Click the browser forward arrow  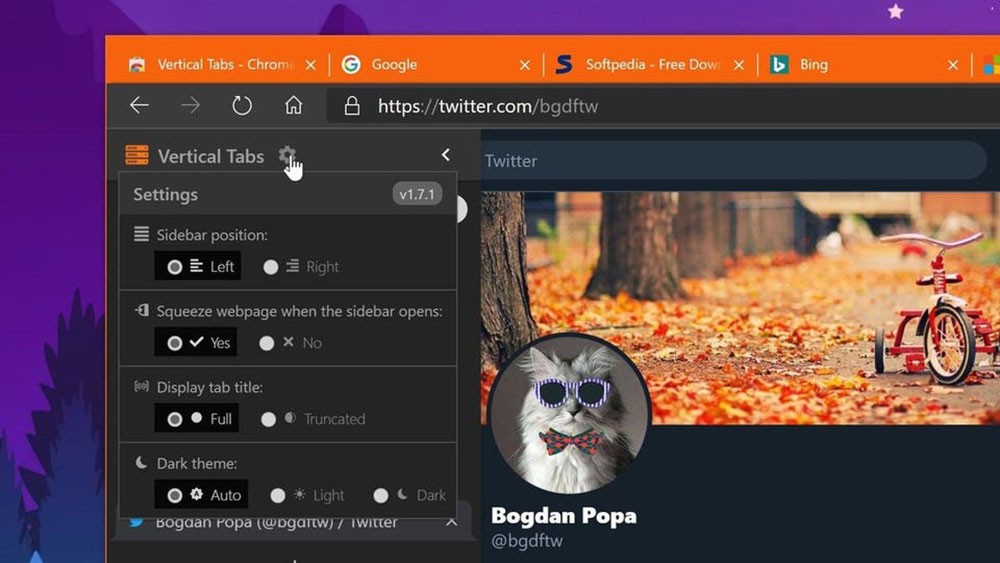190,105
